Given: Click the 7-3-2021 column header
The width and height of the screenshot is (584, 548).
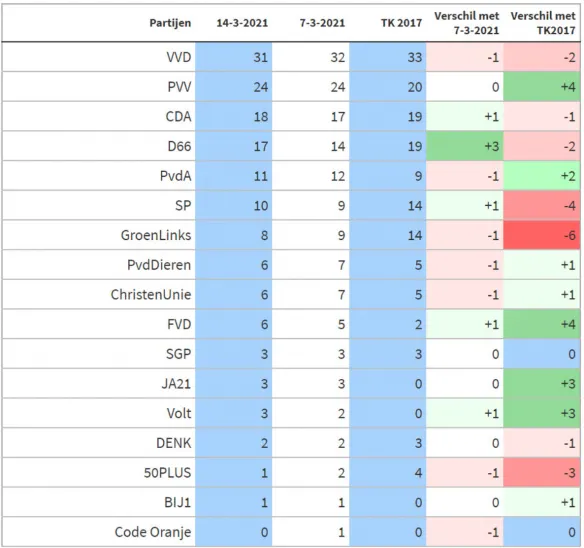Looking at the screenshot, I should point(322,23).
